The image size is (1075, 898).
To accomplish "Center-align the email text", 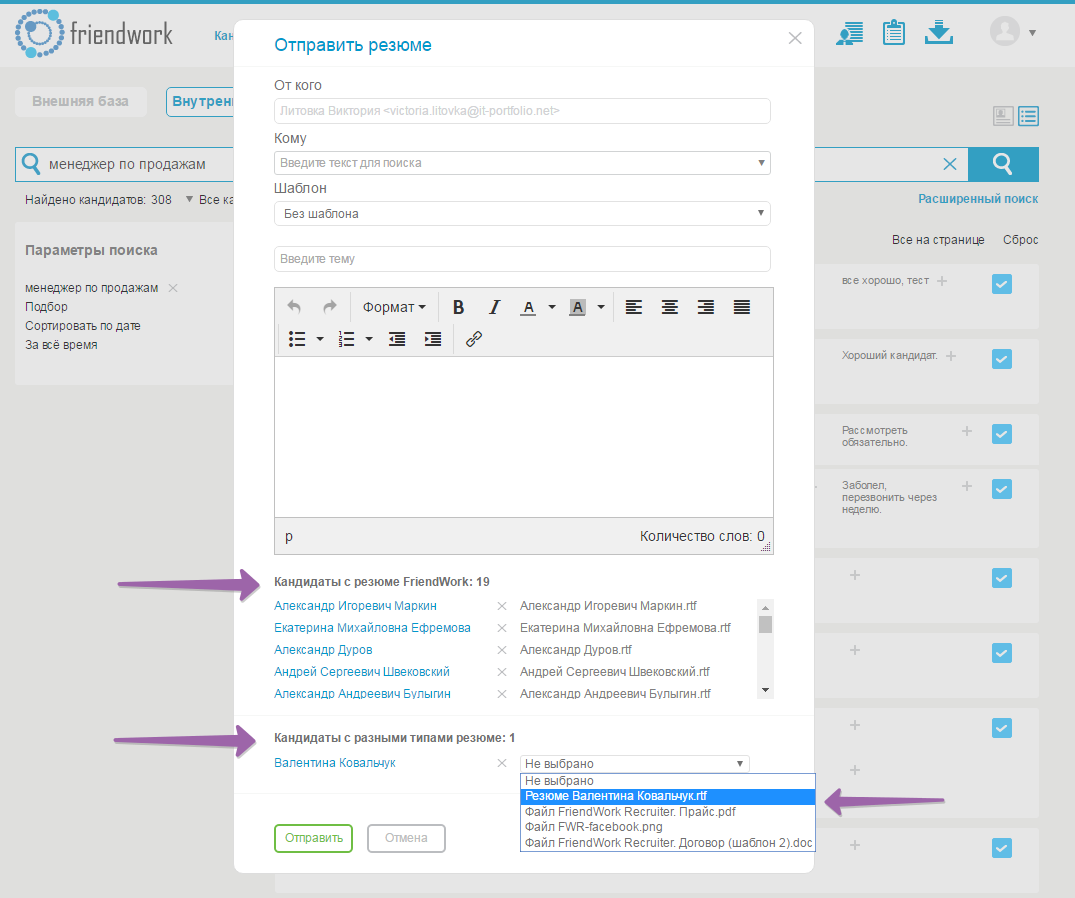I will (x=669, y=307).
